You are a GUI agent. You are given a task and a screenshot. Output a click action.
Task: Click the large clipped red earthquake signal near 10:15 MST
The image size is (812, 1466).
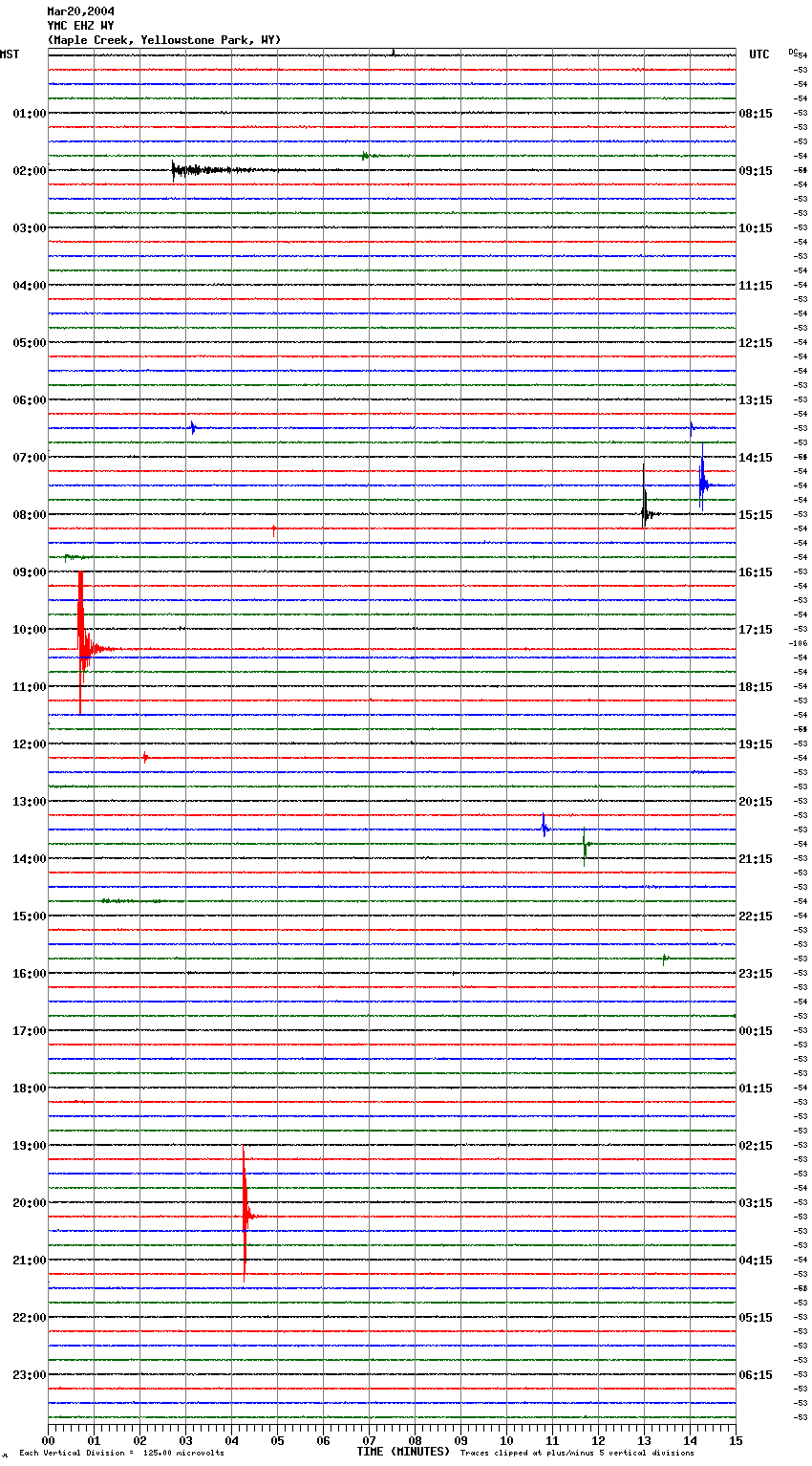click(x=81, y=644)
